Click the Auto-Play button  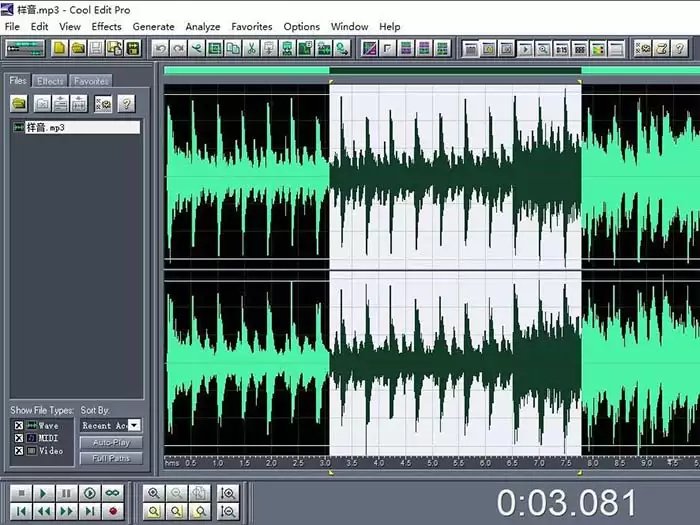click(x=111, y=442)
